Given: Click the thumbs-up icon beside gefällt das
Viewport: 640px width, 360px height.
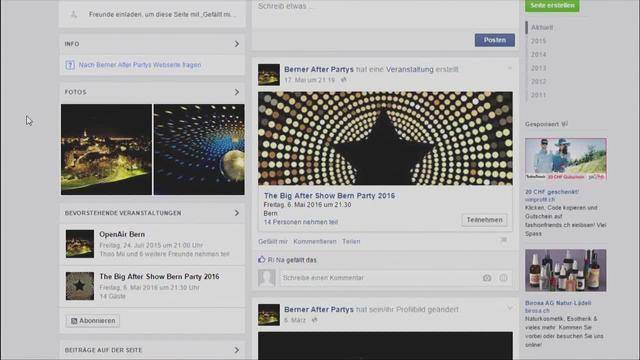Looking at the screenshot, I should [x=262, y=260].
